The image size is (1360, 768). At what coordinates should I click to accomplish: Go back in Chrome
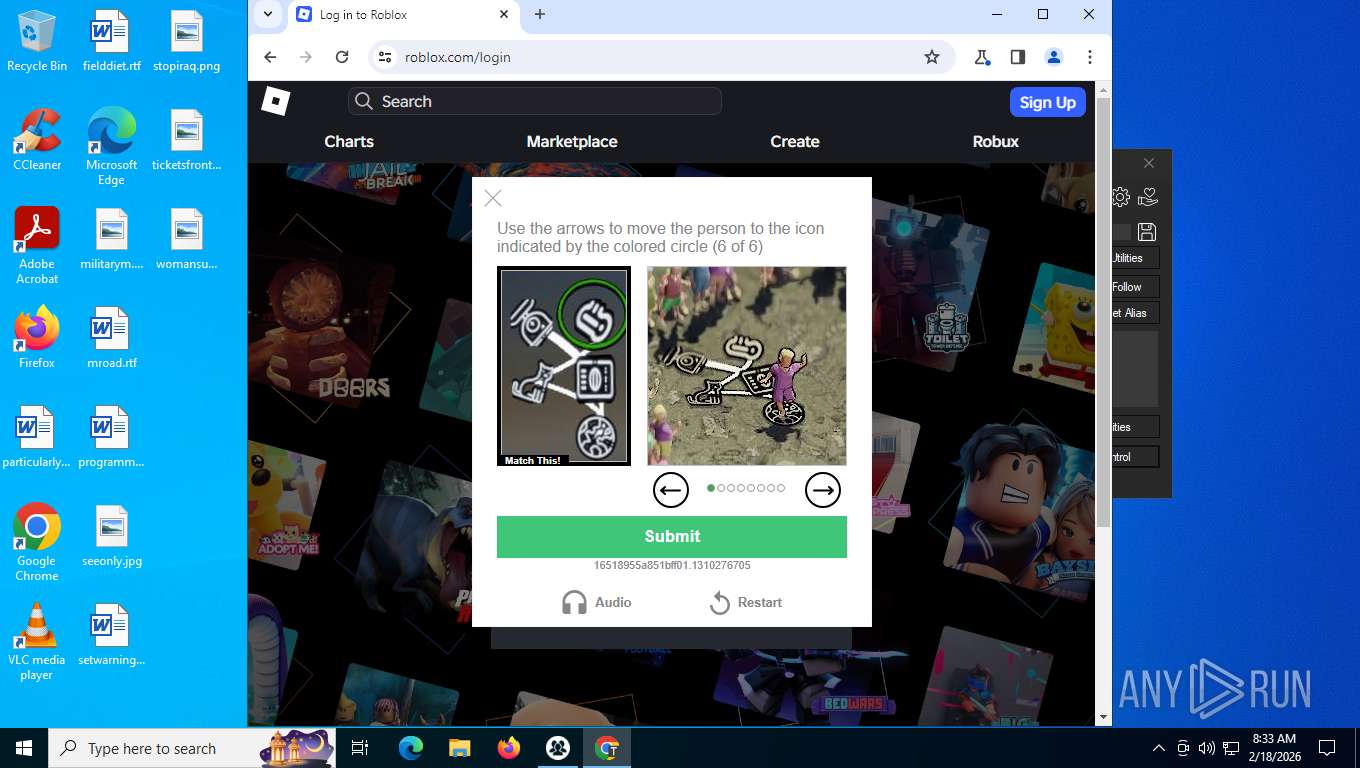click(270, 57)
